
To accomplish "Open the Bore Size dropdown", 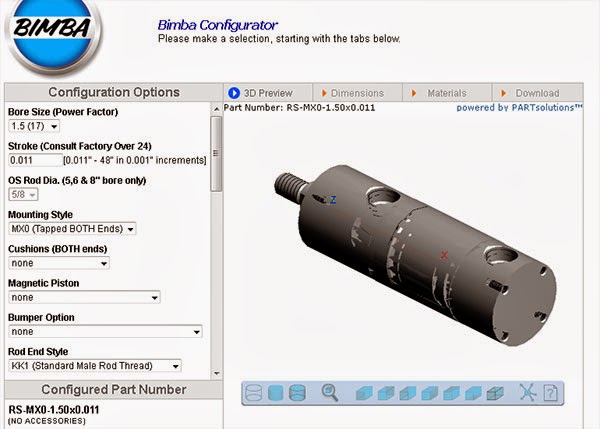I will (x=34, y=126).
